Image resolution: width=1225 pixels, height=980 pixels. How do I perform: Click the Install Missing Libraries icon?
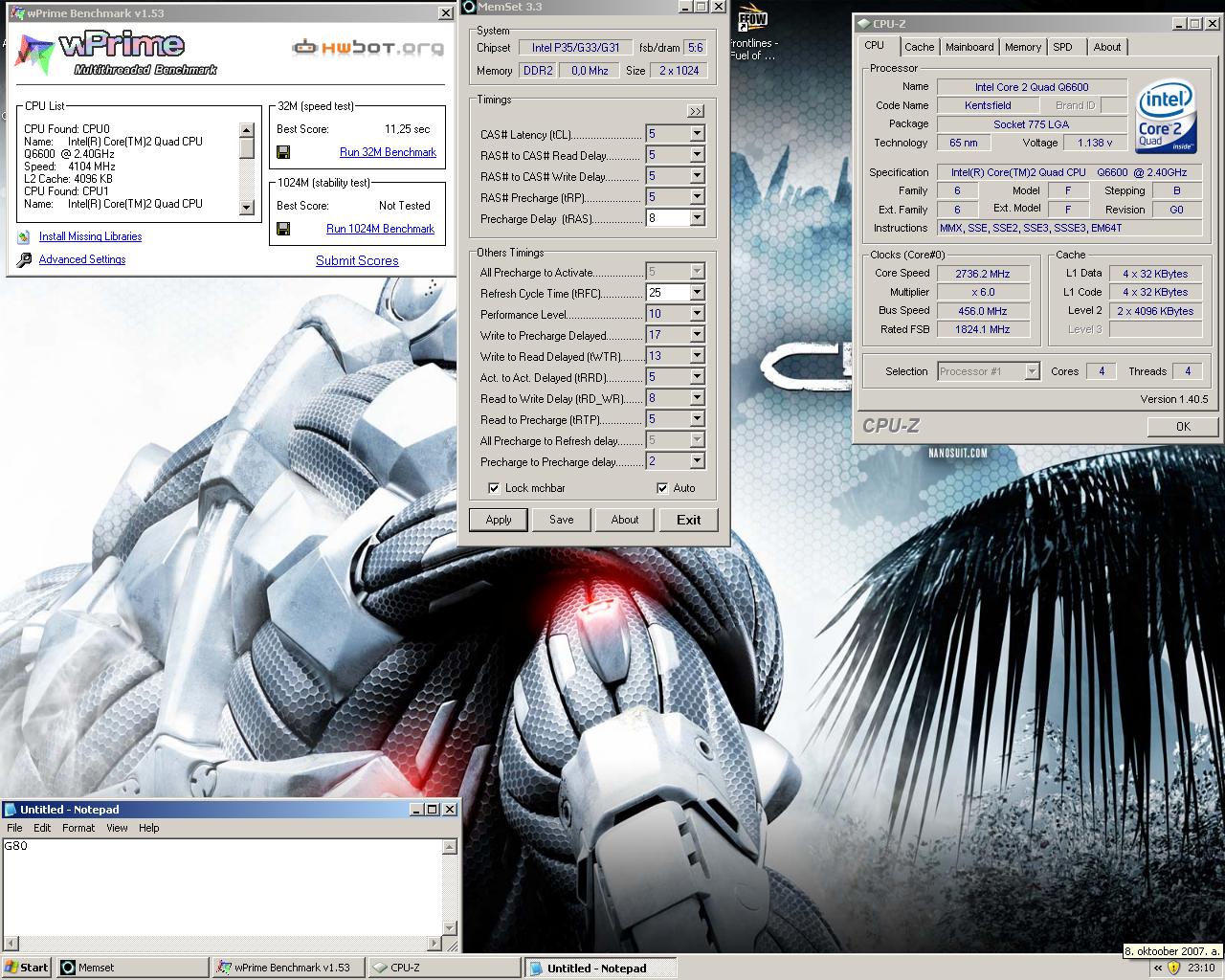click(x=24, y=236)
